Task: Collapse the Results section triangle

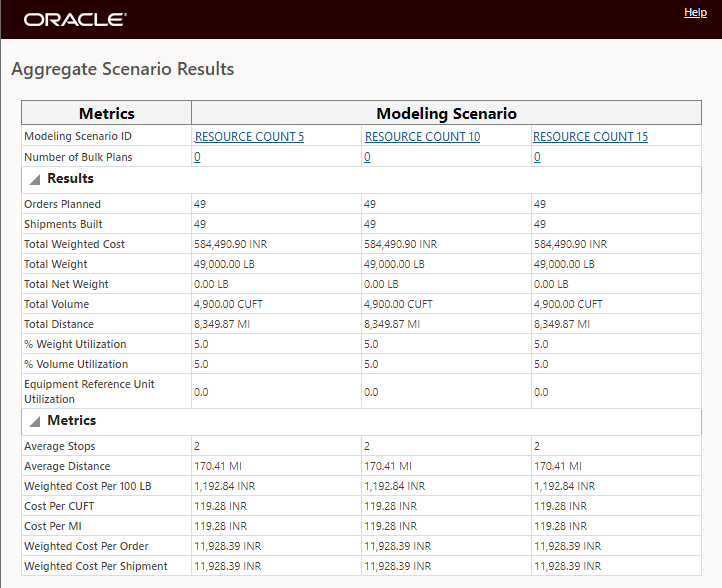Action: point(34,180)
